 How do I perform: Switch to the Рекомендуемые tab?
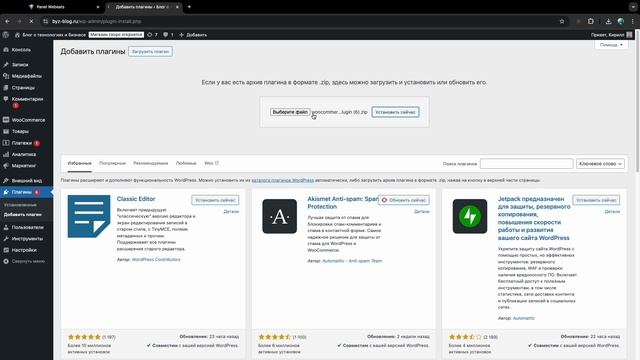(151, 163)
